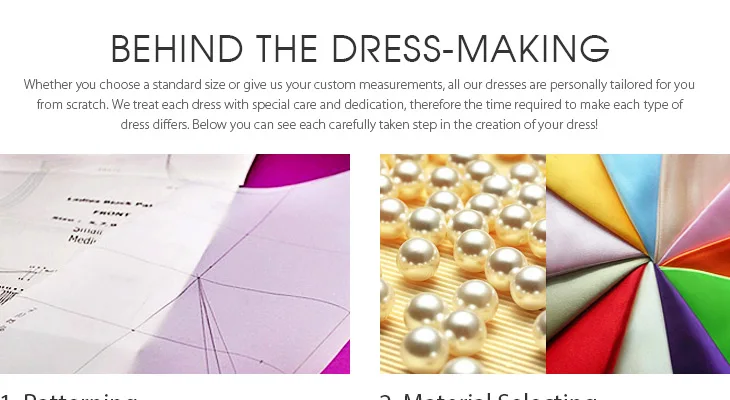Click the intro paragraph about tailored dresses
The image size is (730, 400).
coord(359,104)
